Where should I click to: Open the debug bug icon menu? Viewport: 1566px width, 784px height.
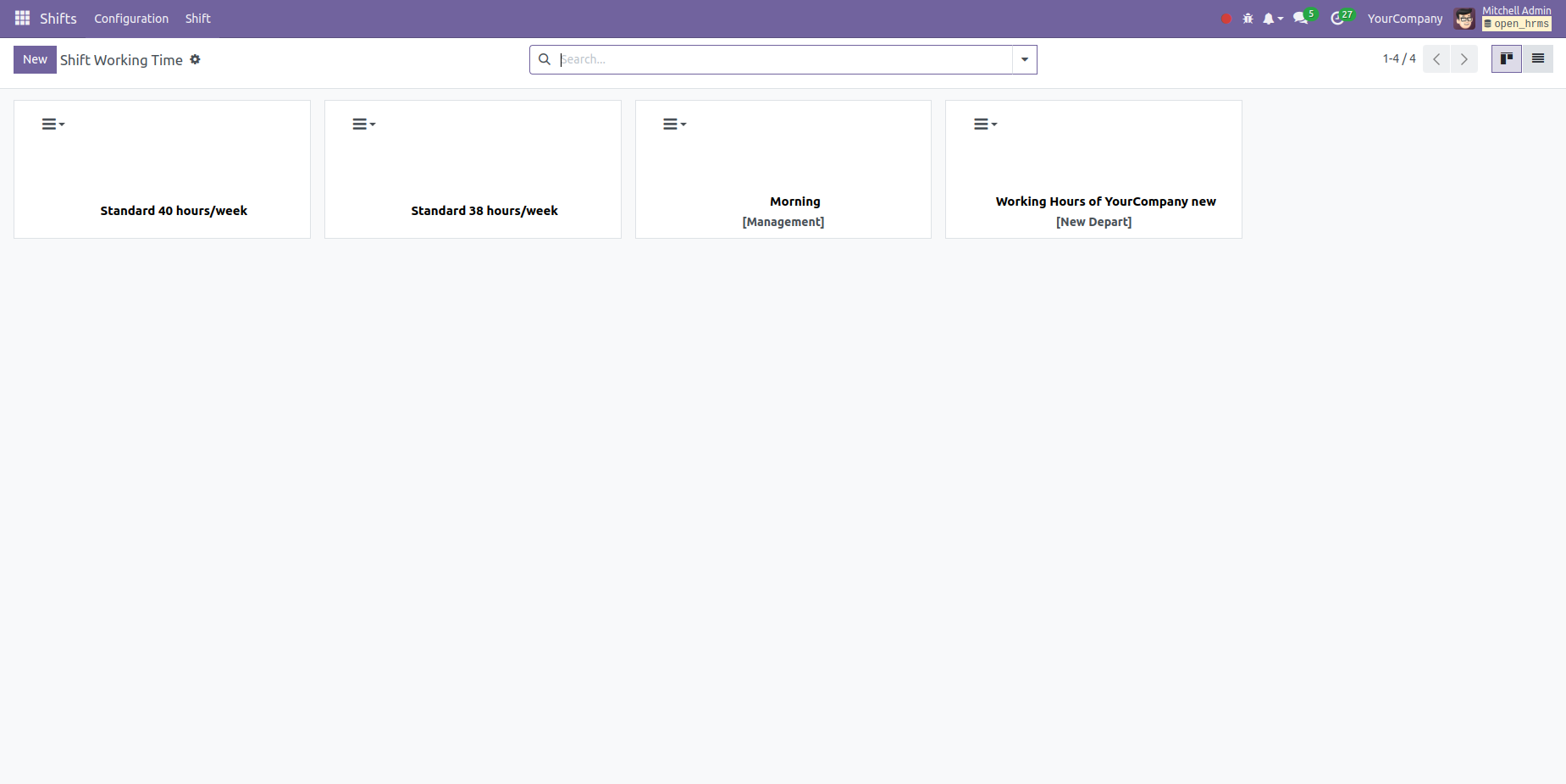point(1248,19)
